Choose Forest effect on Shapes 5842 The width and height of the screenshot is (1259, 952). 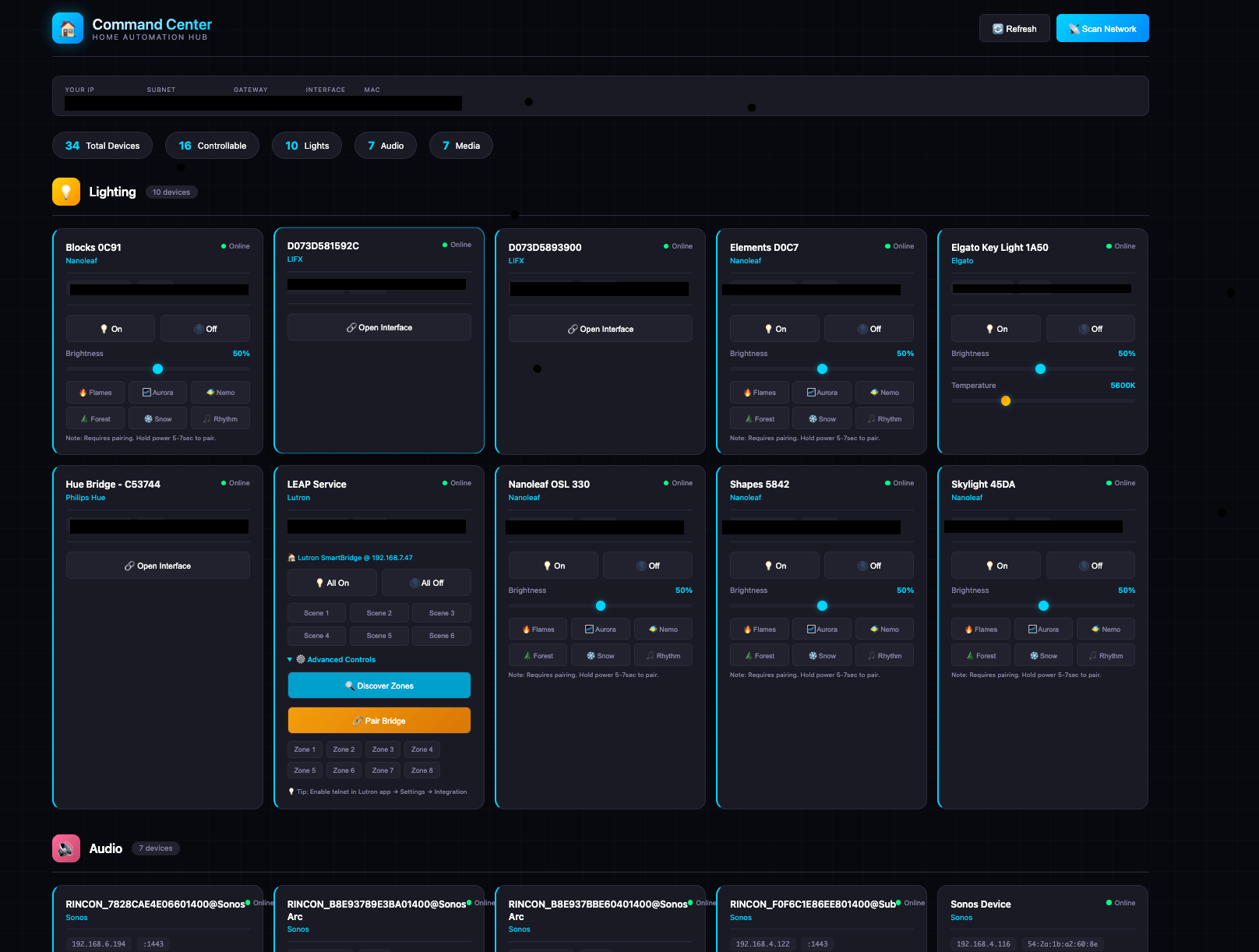(x=759, y=656)
